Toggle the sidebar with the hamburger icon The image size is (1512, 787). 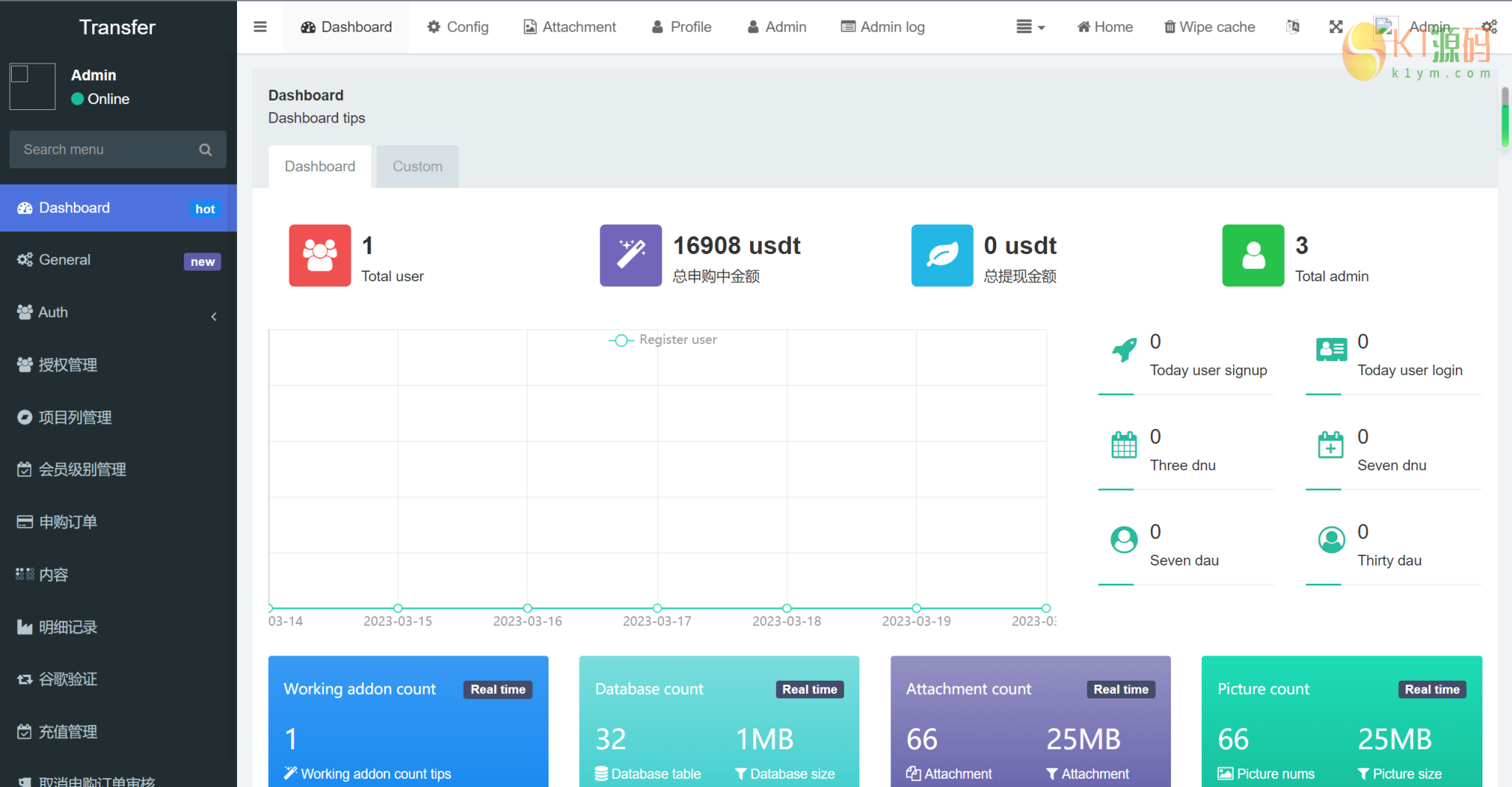click(x=260, y=27)
